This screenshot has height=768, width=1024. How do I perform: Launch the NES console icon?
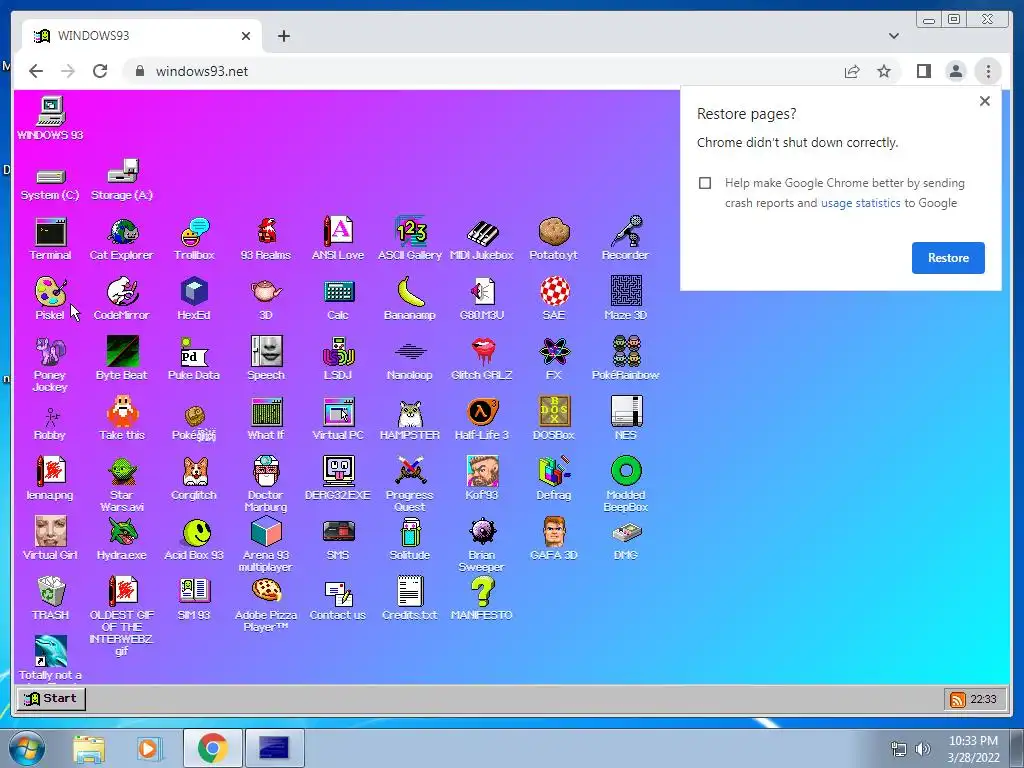tap(626, 419)
